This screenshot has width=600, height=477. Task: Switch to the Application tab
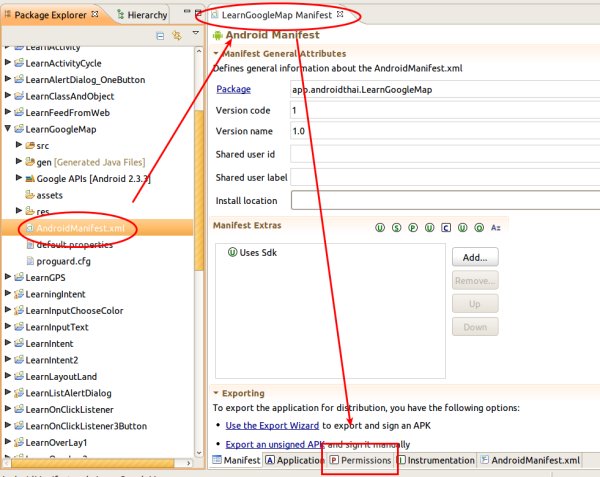(x=294, y=460)
